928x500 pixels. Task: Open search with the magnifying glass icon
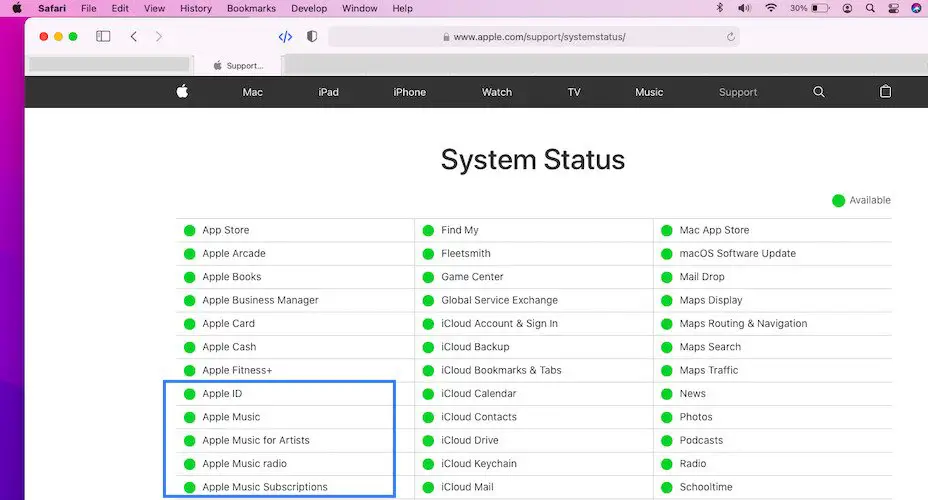tap(819, 92)
